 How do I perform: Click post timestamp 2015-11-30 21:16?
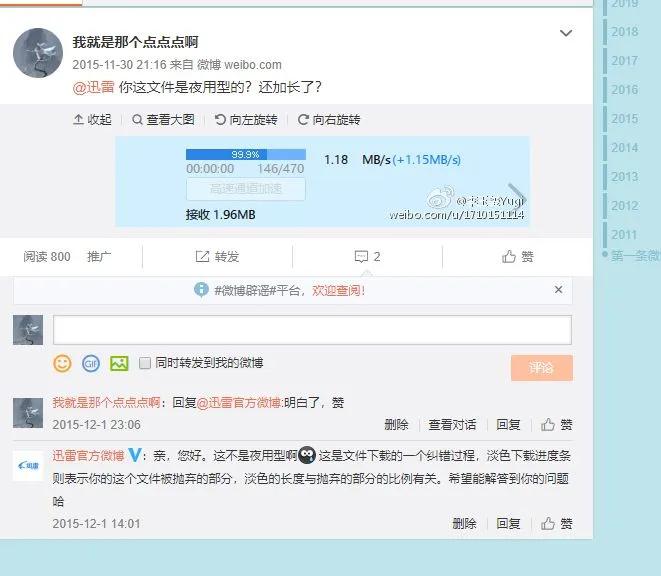pyautogui.click(x=119, y=65)
